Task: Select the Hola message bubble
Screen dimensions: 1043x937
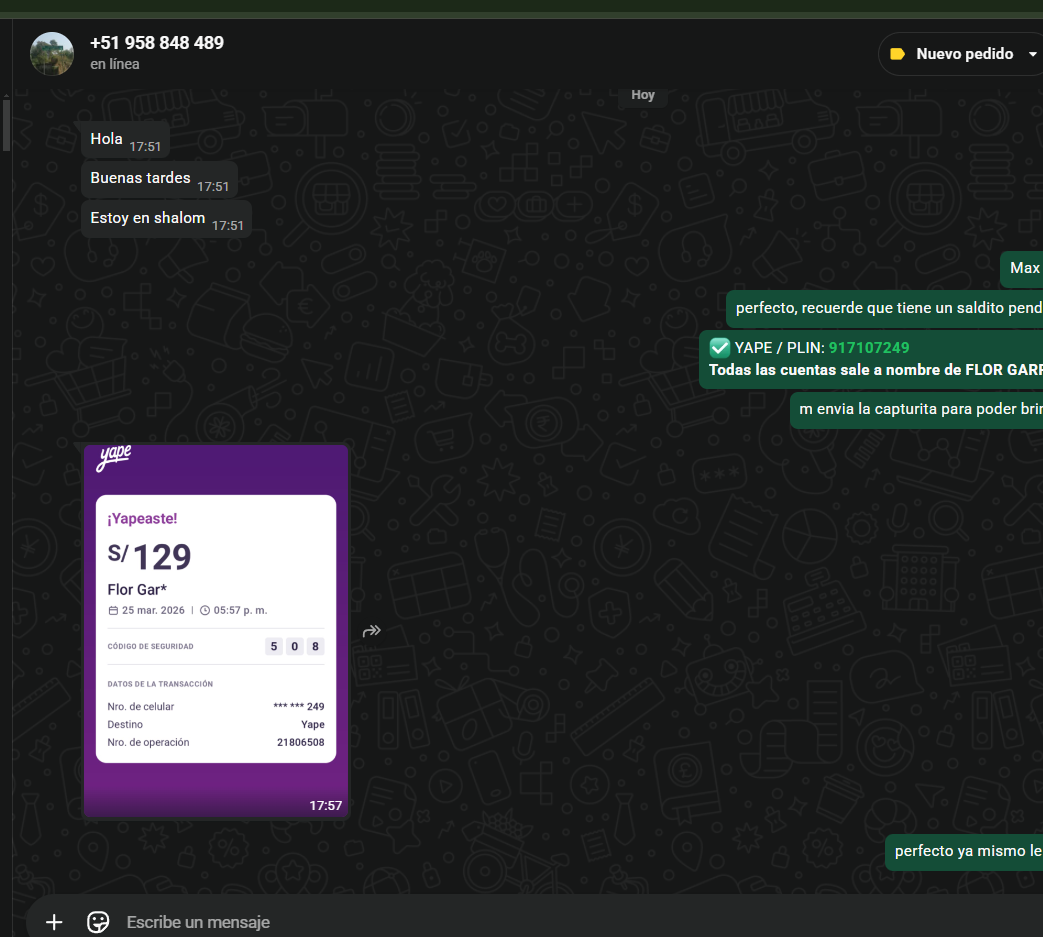Action: (107, 139)
